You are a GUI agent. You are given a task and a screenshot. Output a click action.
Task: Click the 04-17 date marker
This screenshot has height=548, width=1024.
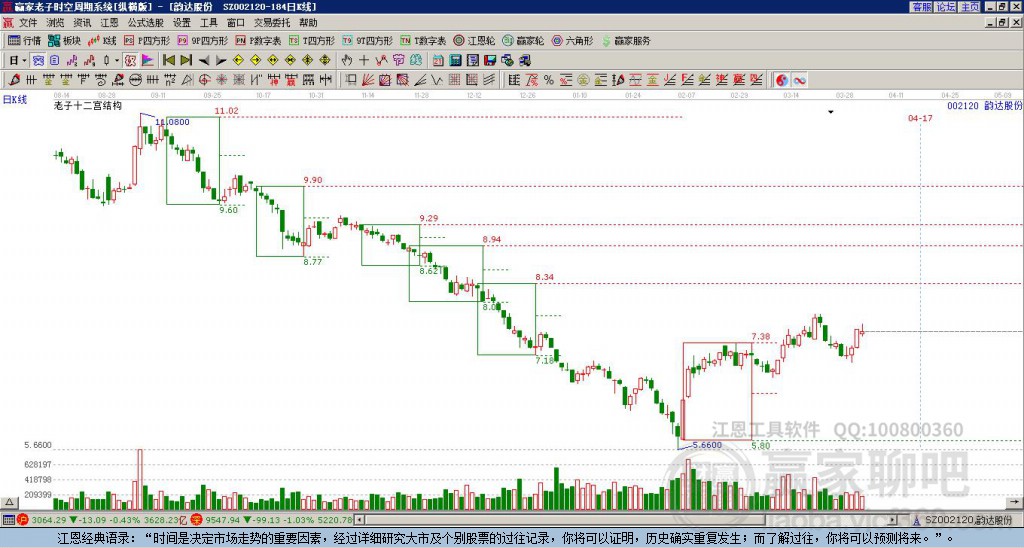pos(920,118)
